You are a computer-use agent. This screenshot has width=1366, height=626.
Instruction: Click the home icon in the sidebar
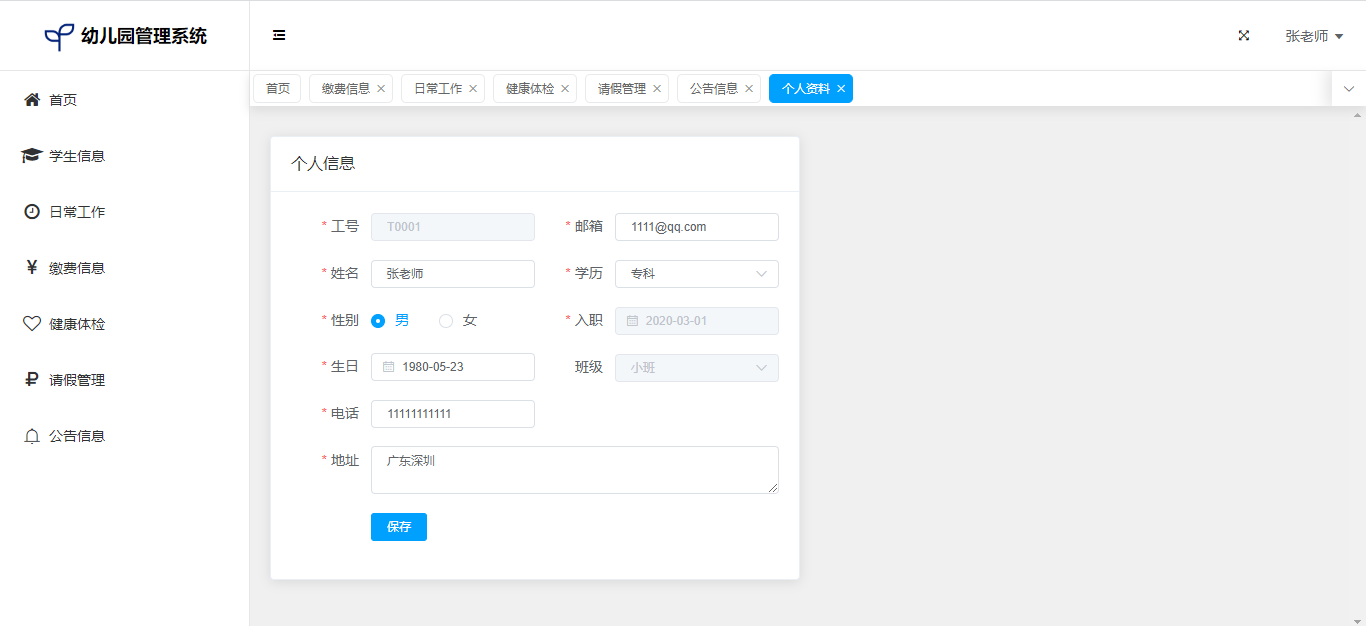tap(32, 100)
